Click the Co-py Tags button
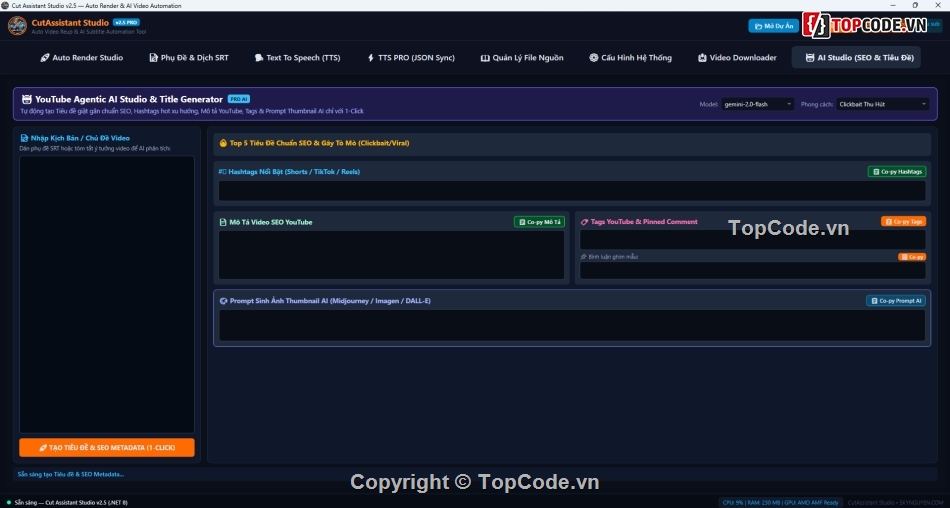Viewport: 950px width, 508px height. [x=903, y=221]
